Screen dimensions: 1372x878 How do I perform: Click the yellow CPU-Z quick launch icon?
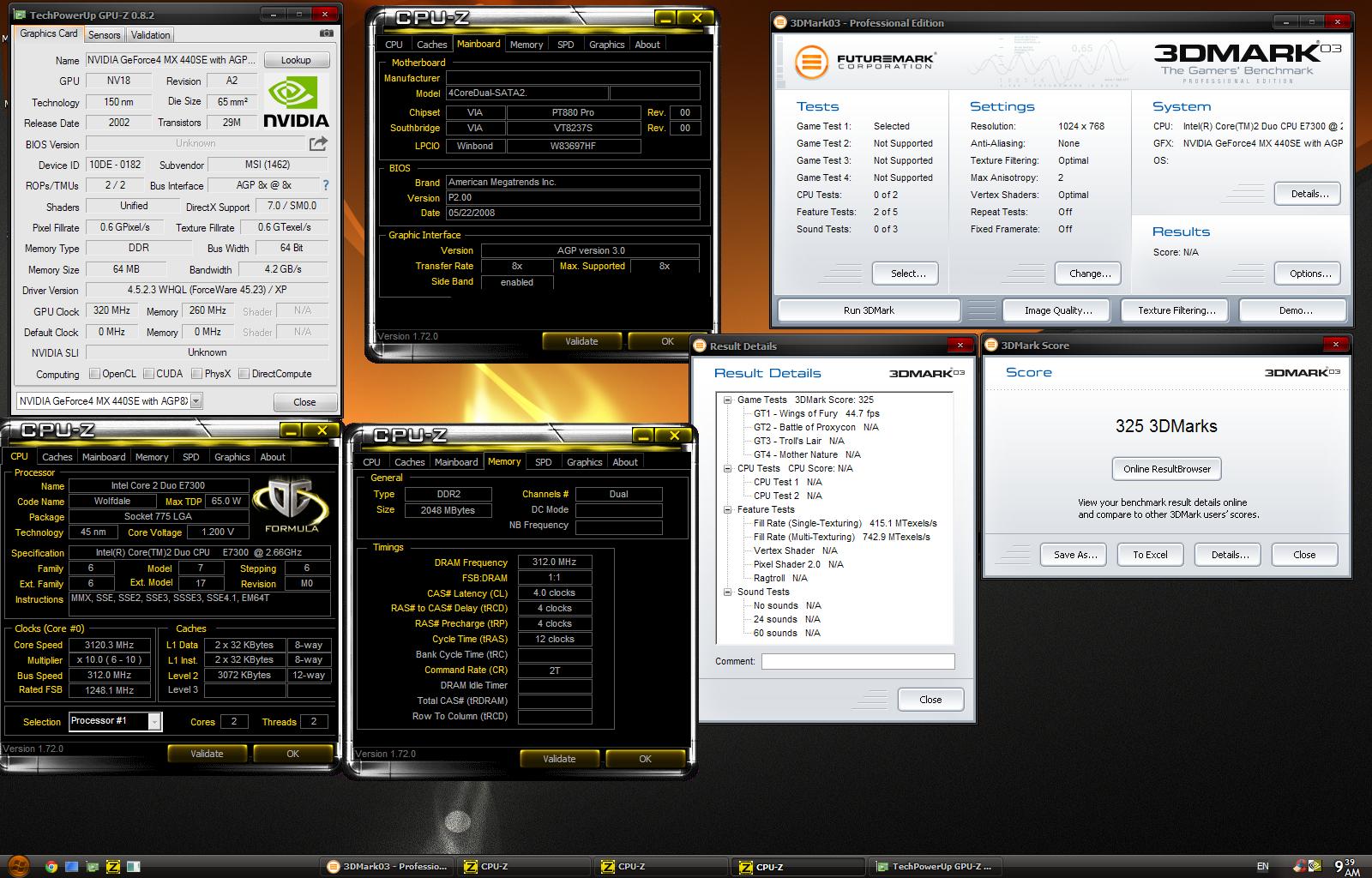click(112, 866)
